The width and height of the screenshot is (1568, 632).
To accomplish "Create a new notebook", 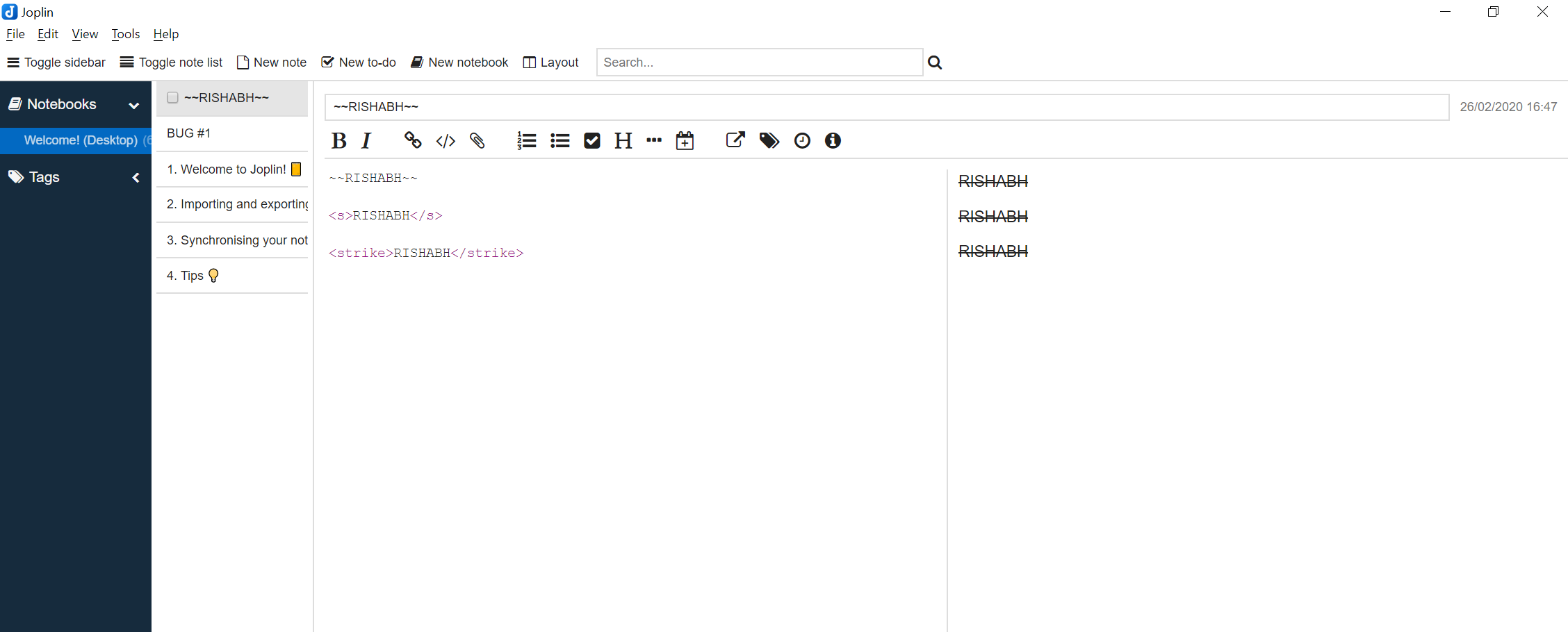I will 459,62.
